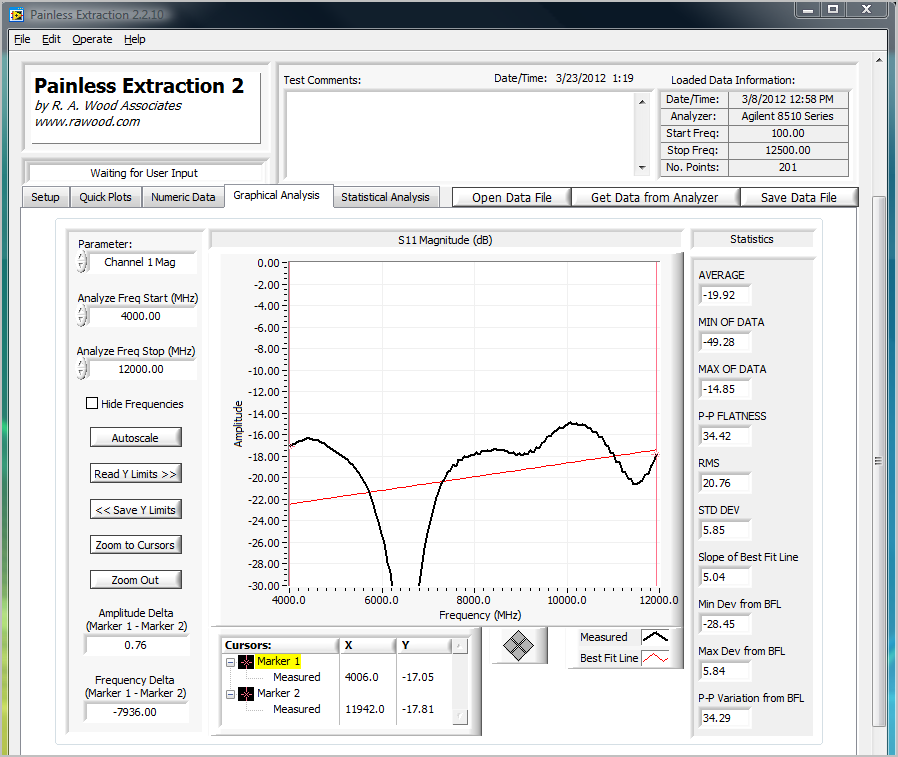Viewport: 898px width, 757px height.
Task: Select the Marker 2 row in Cursors
Action: click(278, 693)
